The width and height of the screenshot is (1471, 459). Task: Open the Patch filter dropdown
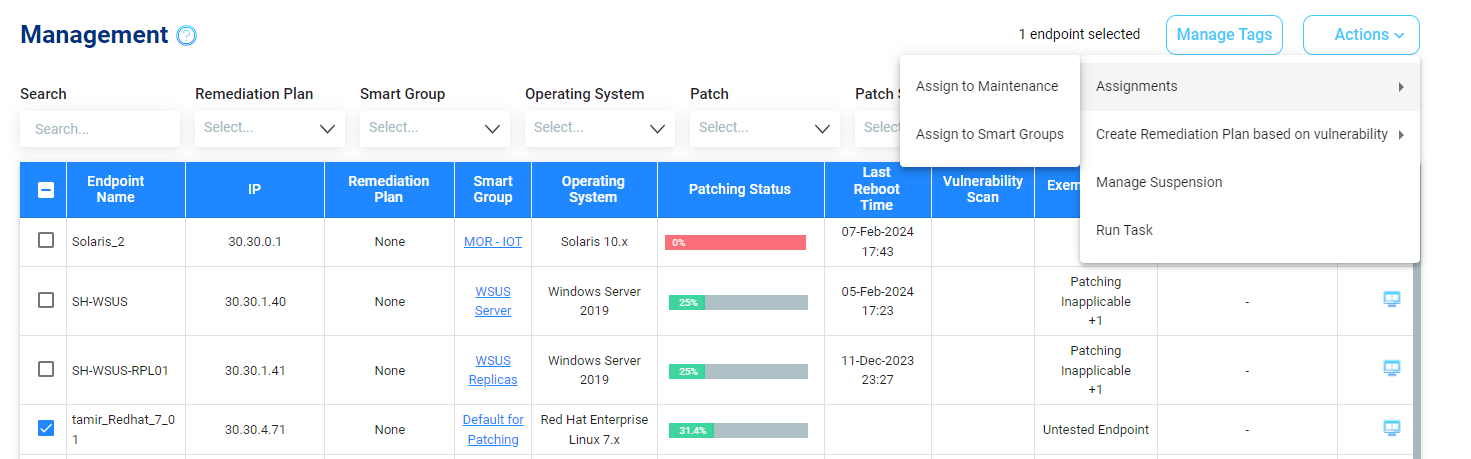point(764,128)
